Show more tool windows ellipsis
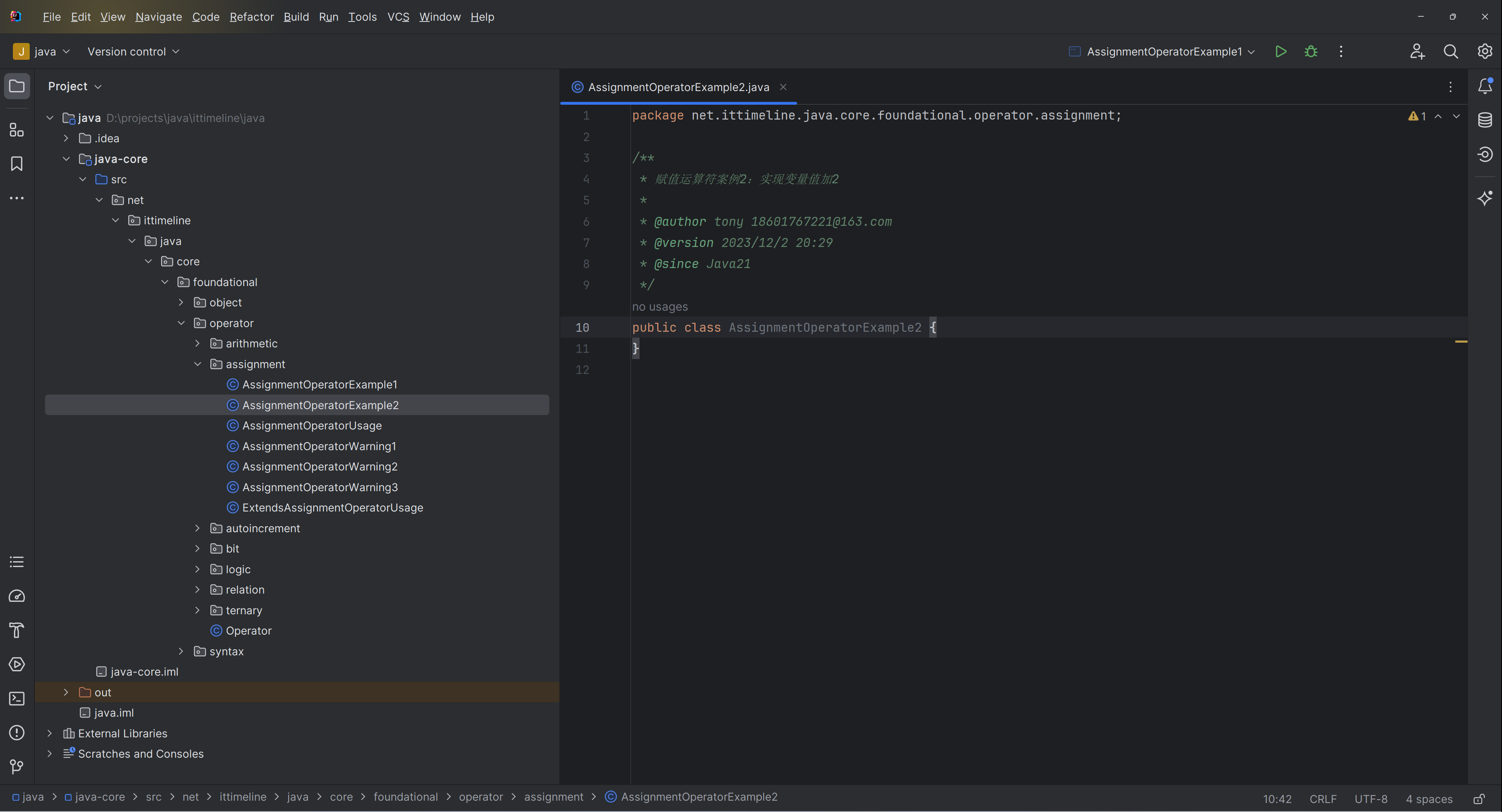This screenshot has width=1502, height=812. [17, 198]
